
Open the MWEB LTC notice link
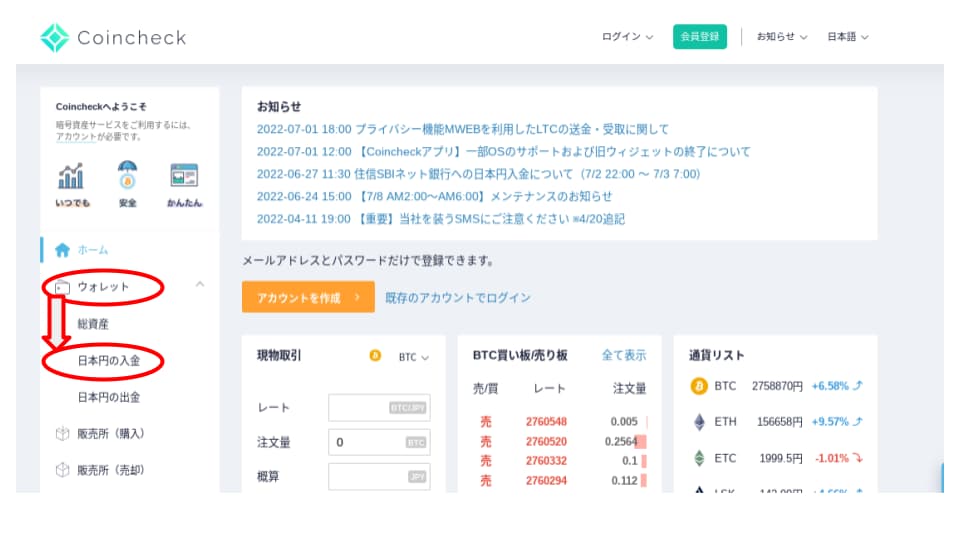(463, 129)
